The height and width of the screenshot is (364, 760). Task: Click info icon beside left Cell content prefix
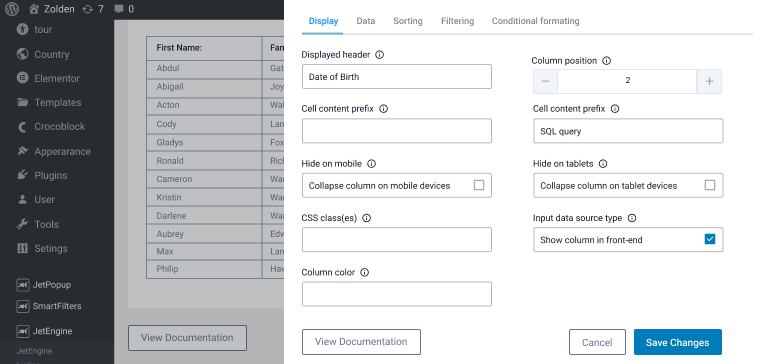(x=383, y=109)
